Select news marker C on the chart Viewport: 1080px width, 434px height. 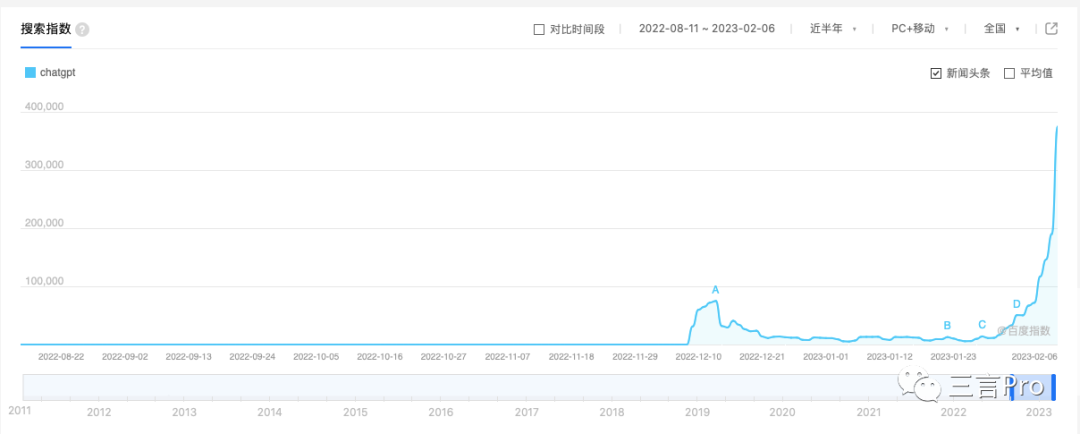(982, 324)
